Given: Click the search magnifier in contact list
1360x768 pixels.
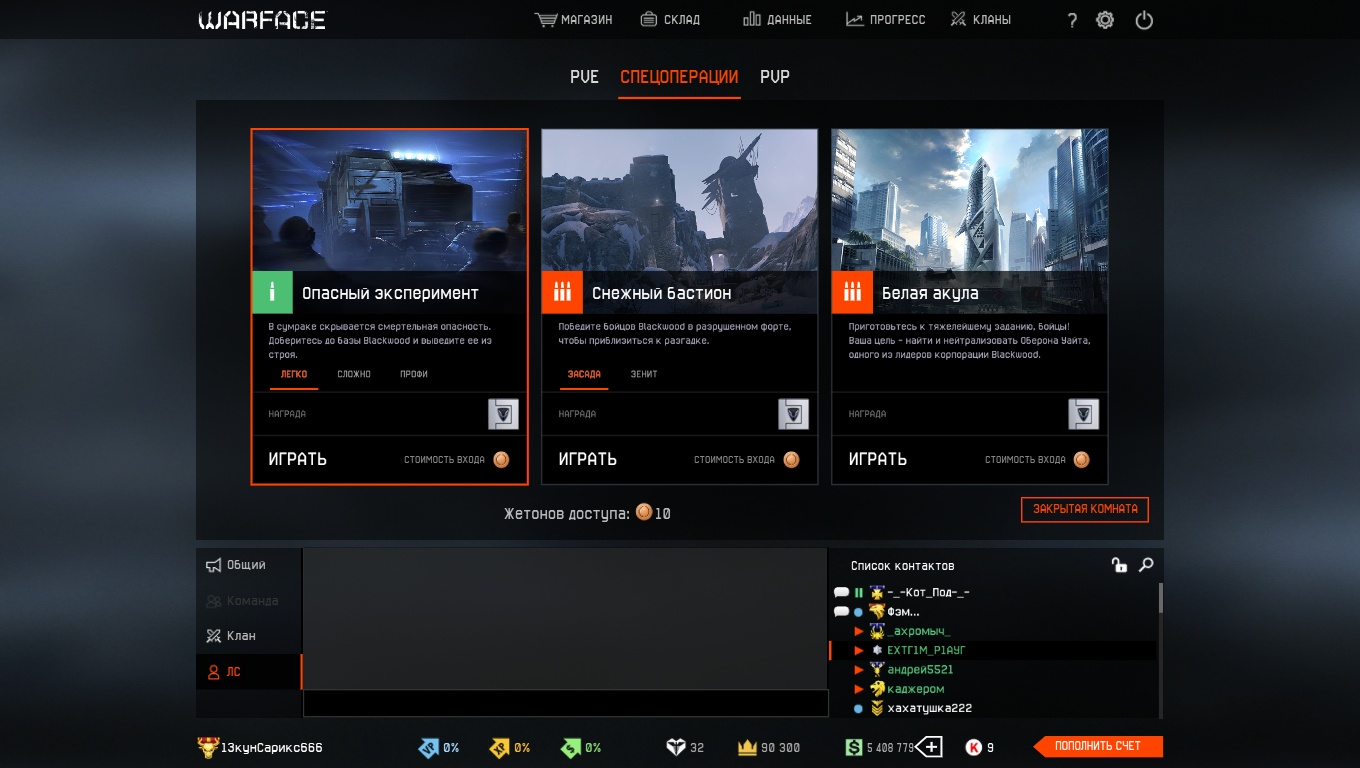Looking at the screenshot, I should [x=1146, y=565].
